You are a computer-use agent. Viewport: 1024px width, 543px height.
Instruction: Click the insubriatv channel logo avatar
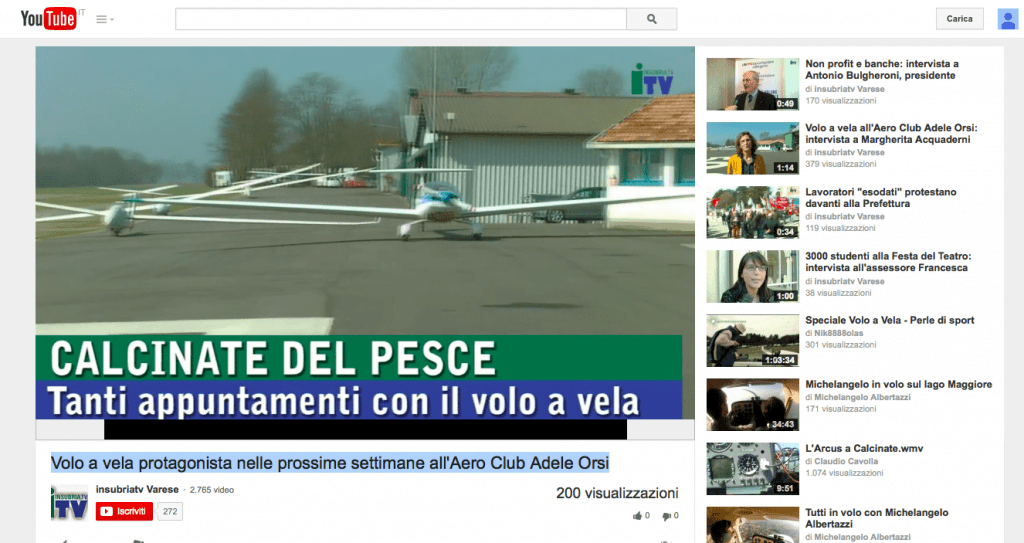click(x=69, y=503)
